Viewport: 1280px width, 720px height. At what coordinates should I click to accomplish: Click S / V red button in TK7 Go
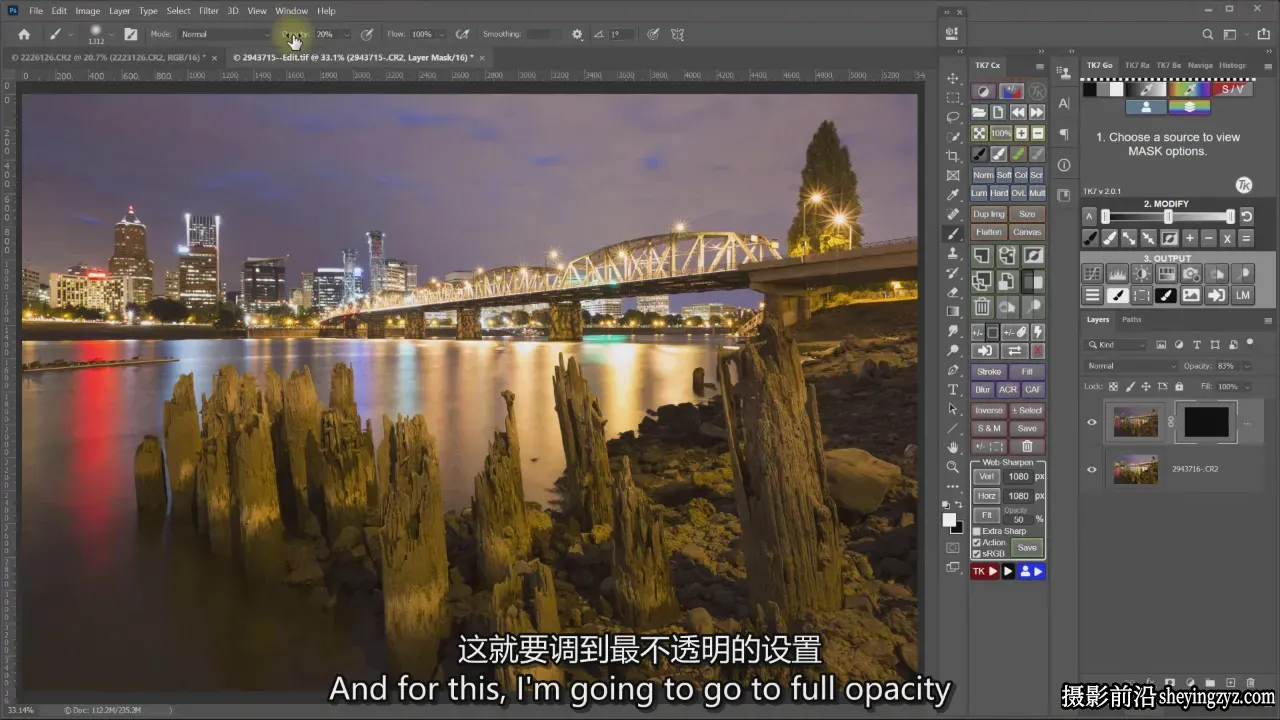click(1233, 89)
